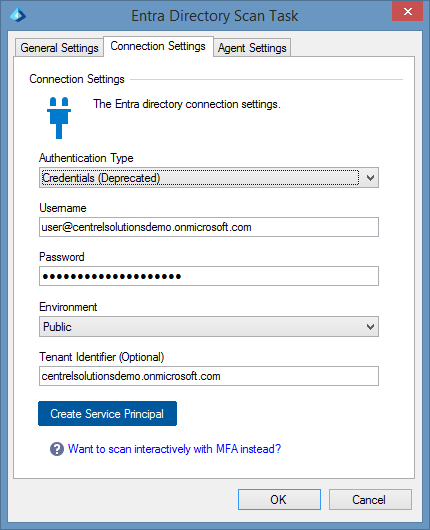Click the question mark help icon
430x530 pixels.
click(x=57, y=449)
